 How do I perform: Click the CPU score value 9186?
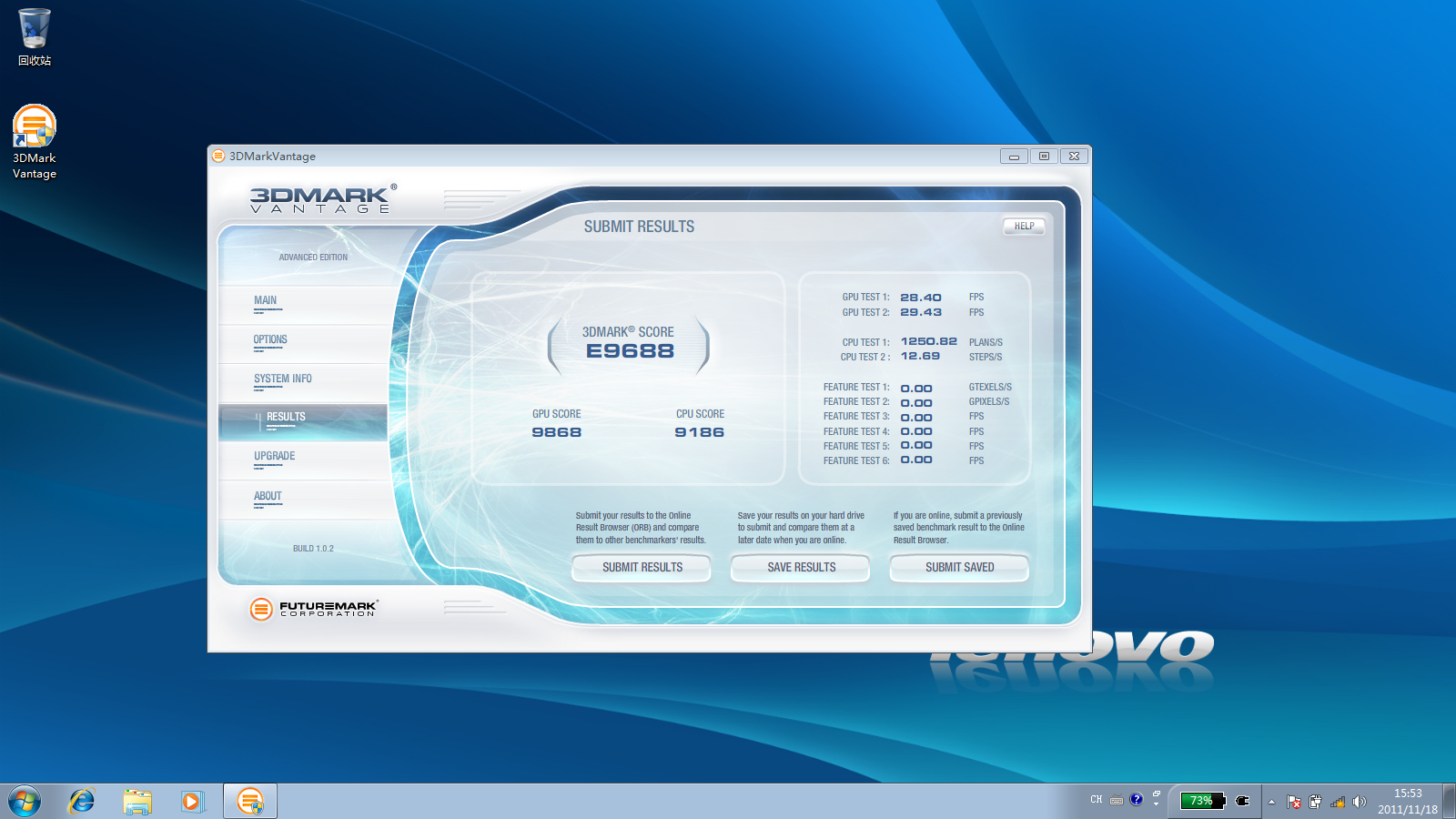point(699,432)
